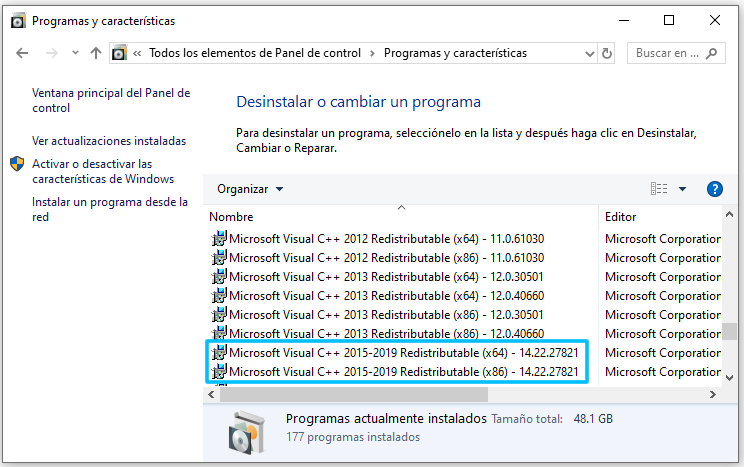This screenshot has height=467, width=744.
Task: Open Instalar un programa desde la red
Action: click(x=110, y=209)
